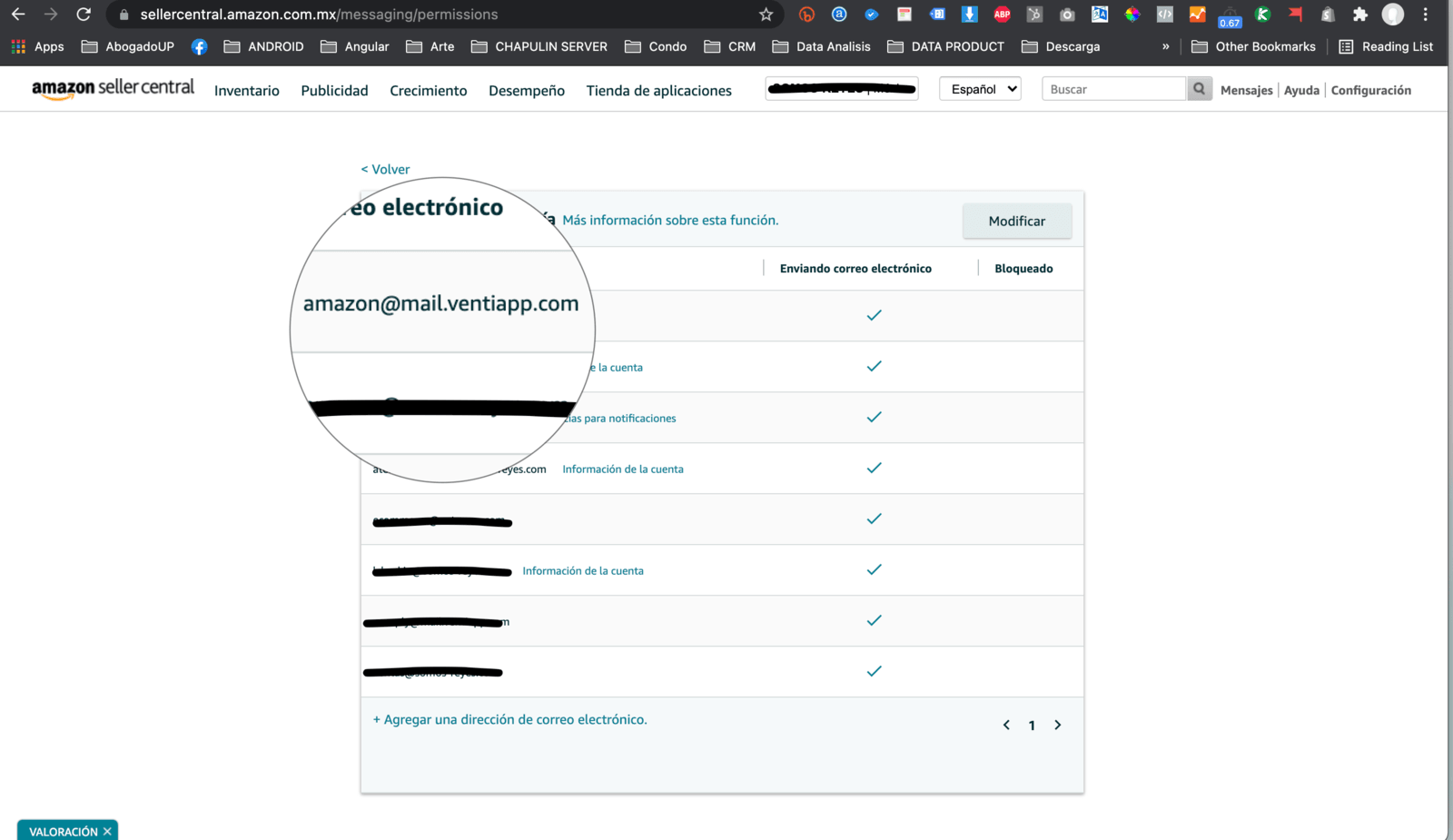This screenshot has width=1453, height=840.
Task: Open the HubSpot extension icon
Action: [1034, 15]
